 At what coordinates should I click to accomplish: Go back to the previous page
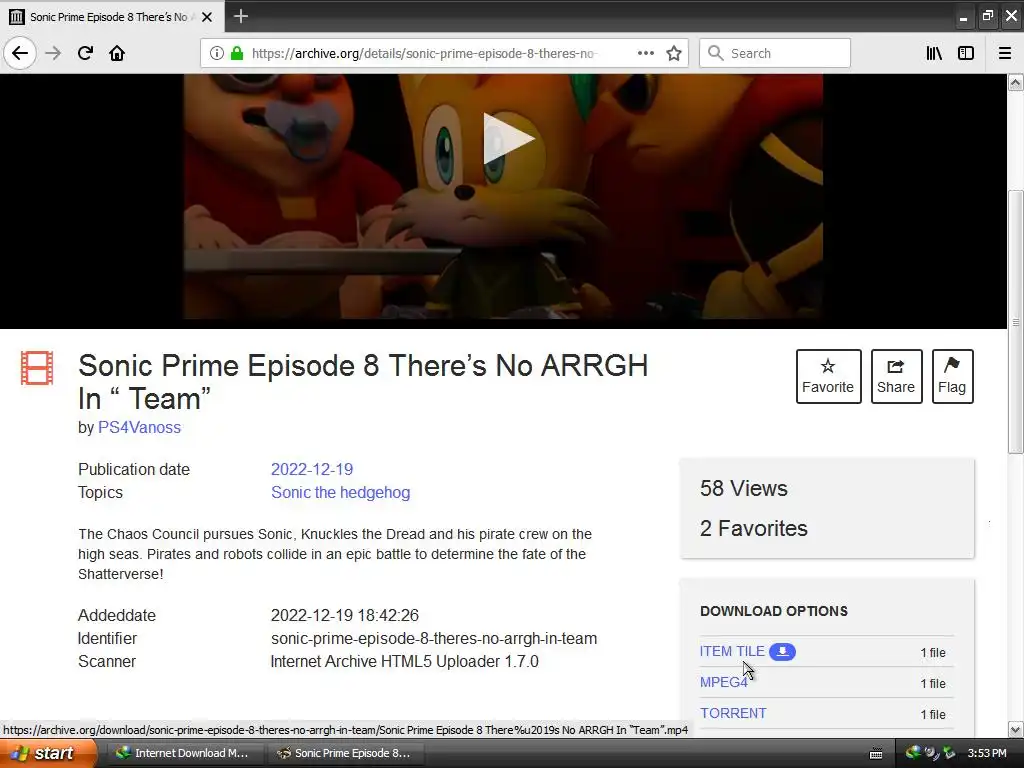[20, 53]
